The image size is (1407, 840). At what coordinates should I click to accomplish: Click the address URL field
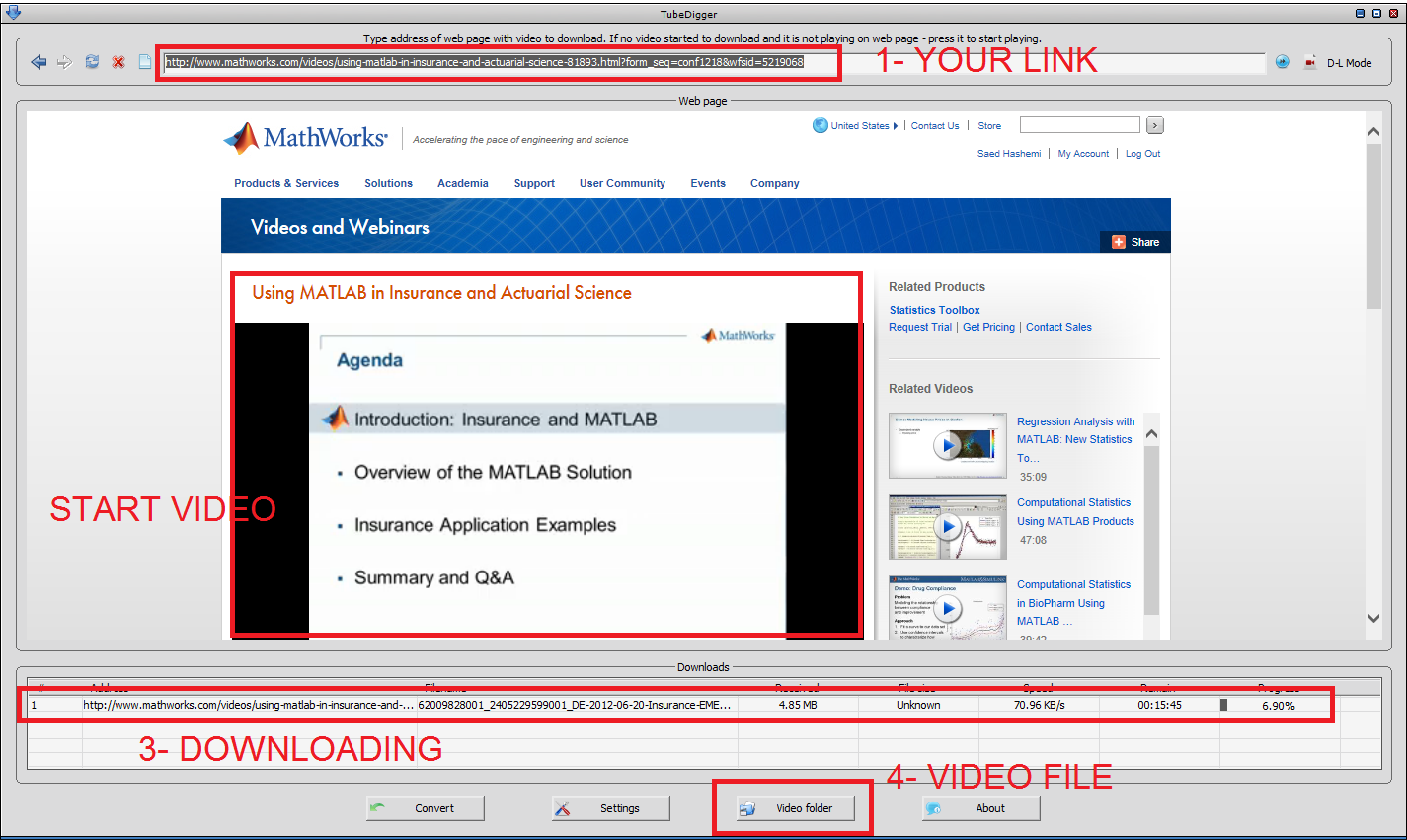714,62
